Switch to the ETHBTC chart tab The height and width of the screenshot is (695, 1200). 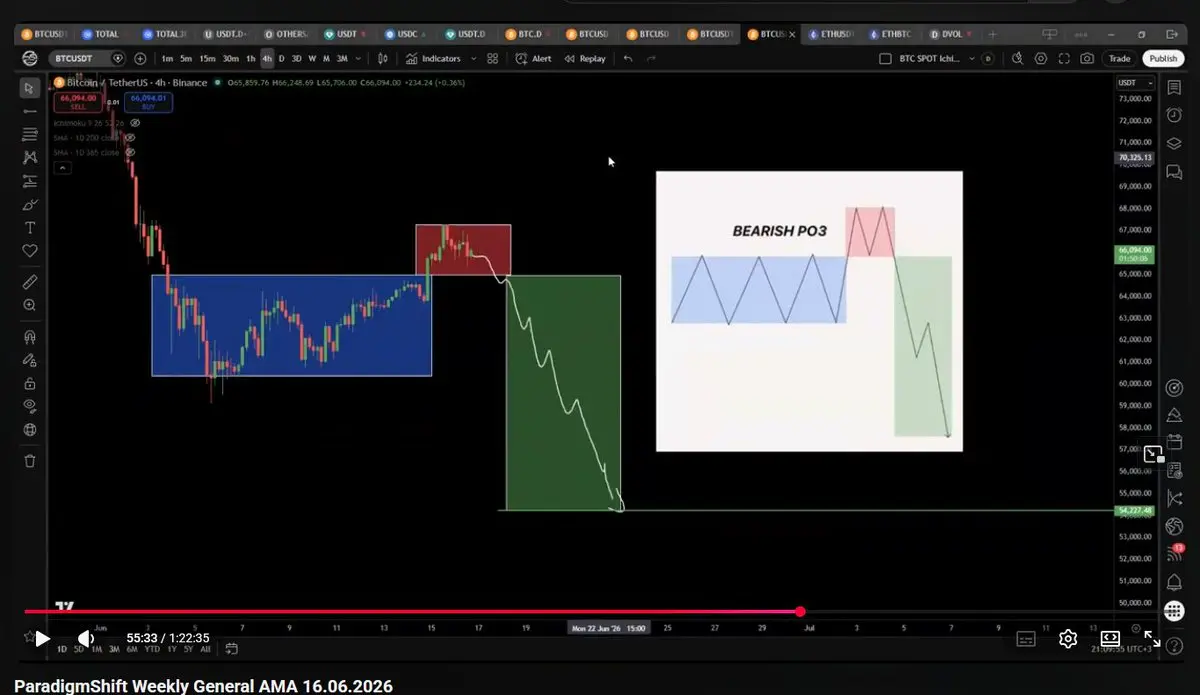(893, 34)
